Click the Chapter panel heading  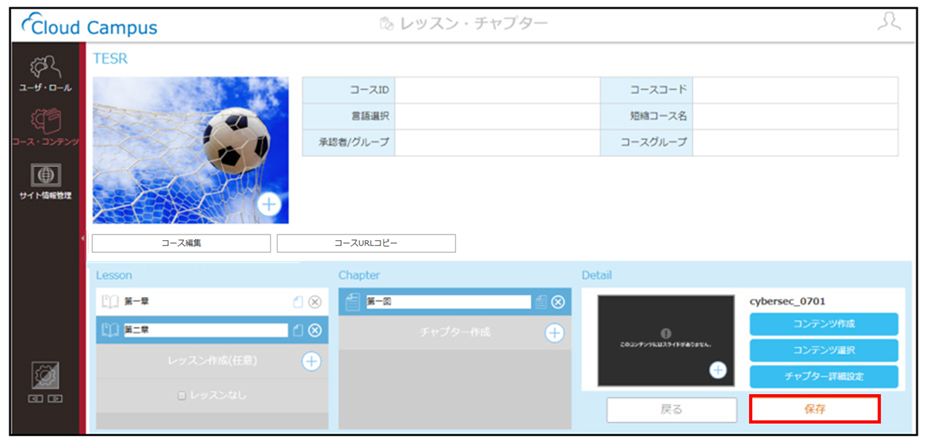tap(359, 275)
